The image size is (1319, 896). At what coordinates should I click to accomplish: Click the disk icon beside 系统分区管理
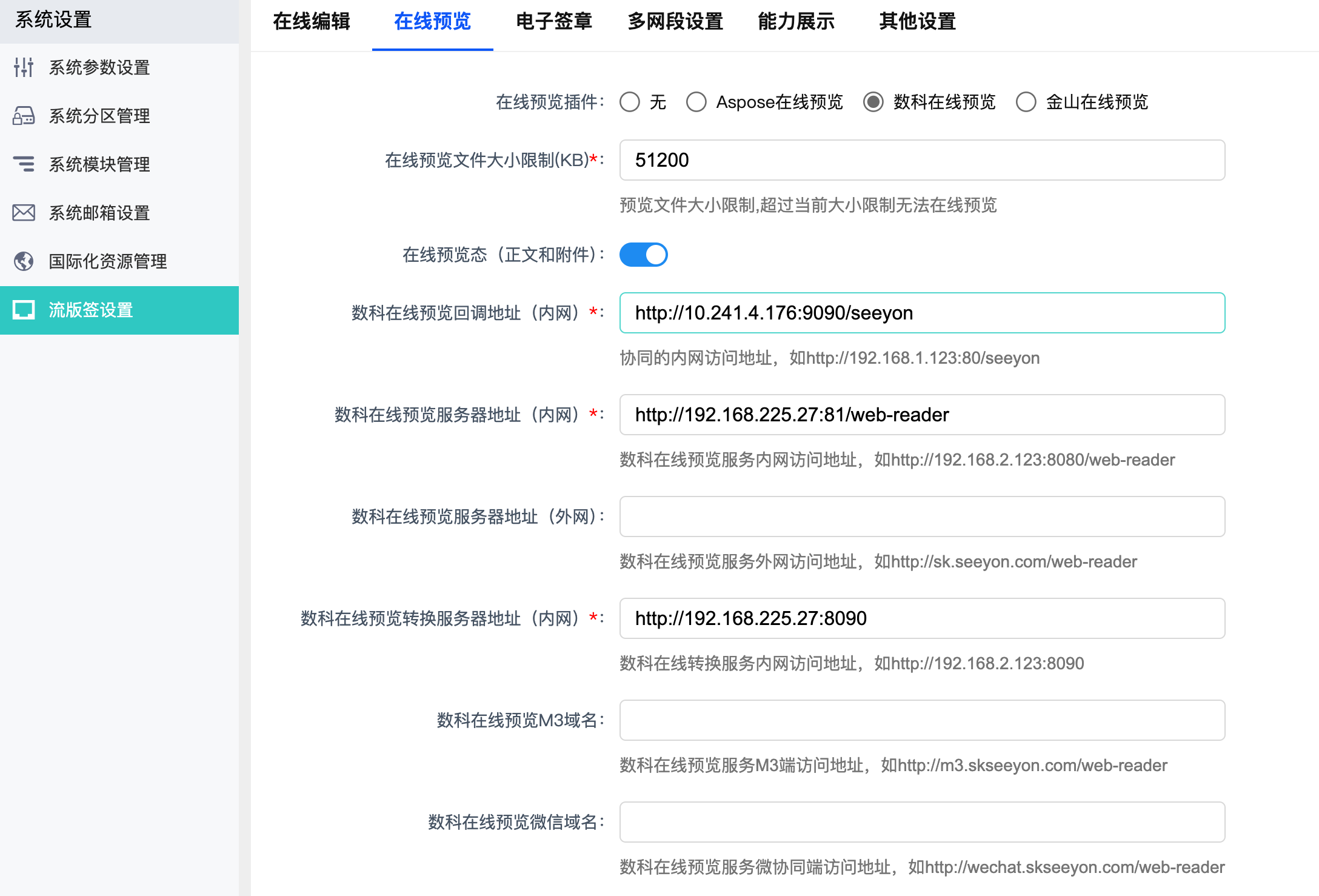coord(24,116)
